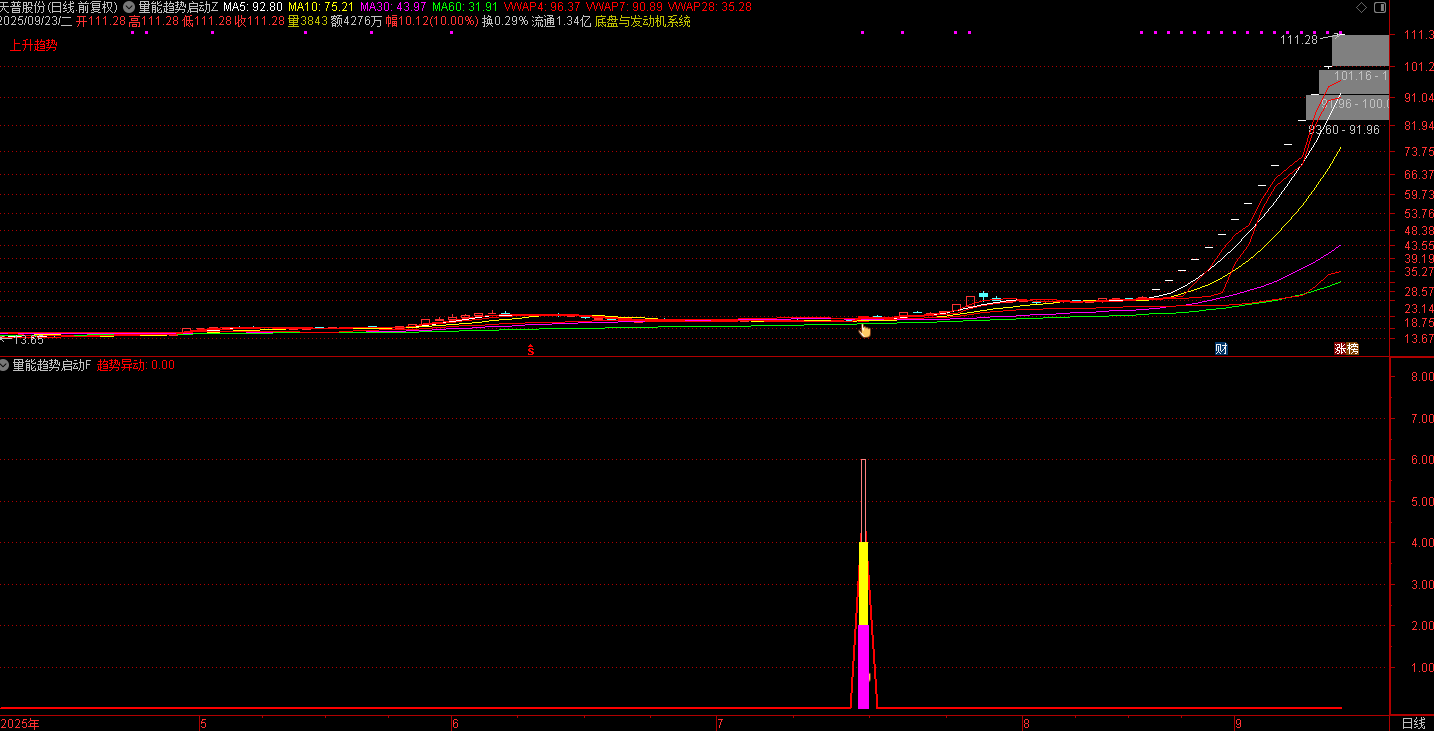Click the 趋势异动: 0.00 value

coord(135,365)
